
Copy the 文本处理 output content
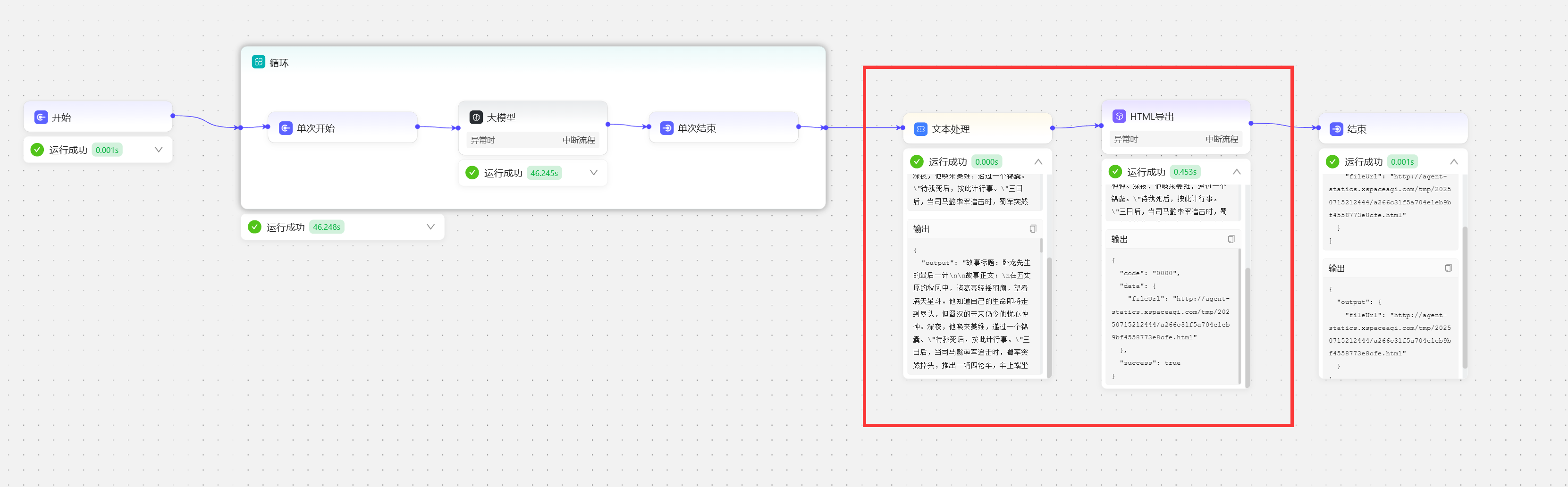pyautogui.click(x=1032, y=229)
